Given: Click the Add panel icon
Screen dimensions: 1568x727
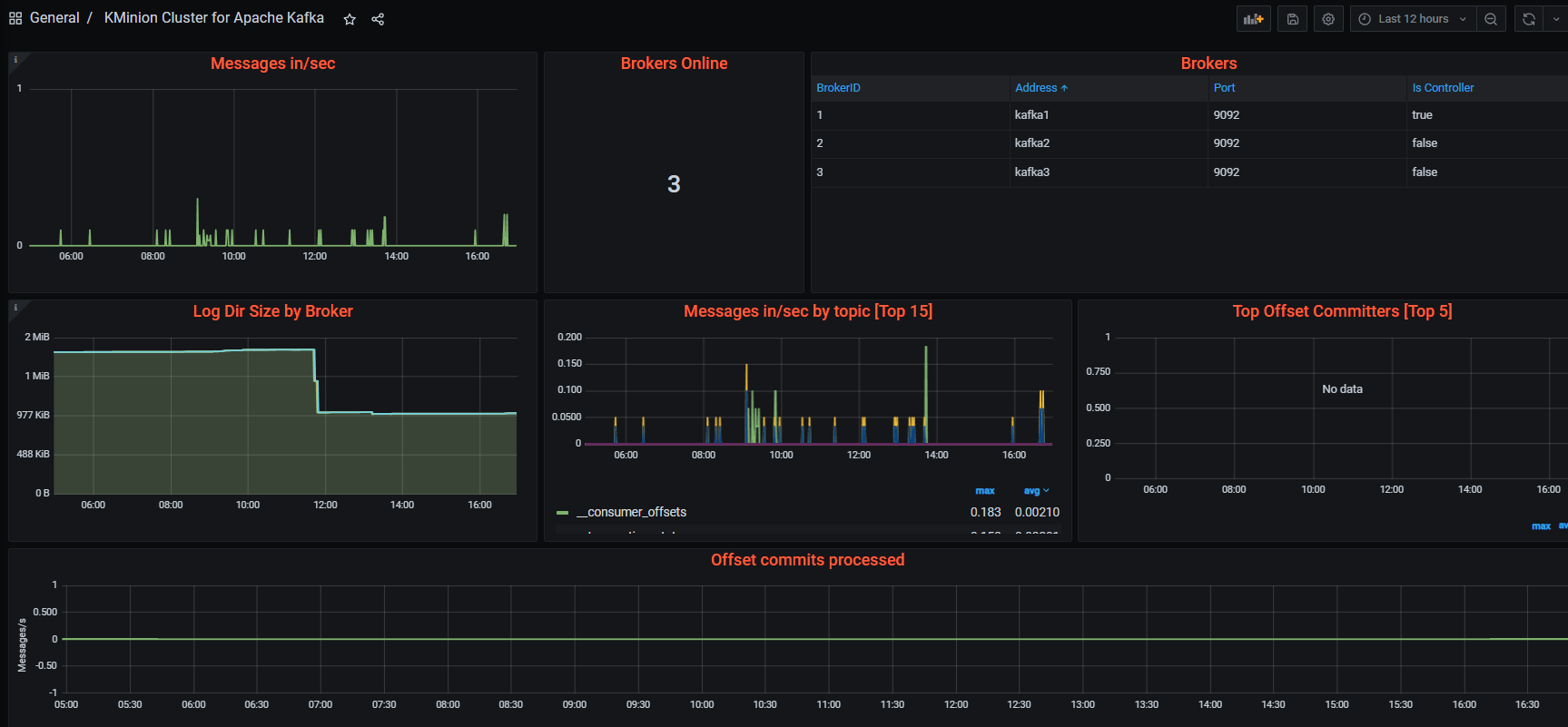Looking at the screenshot, I should [x=1254, y=19].
